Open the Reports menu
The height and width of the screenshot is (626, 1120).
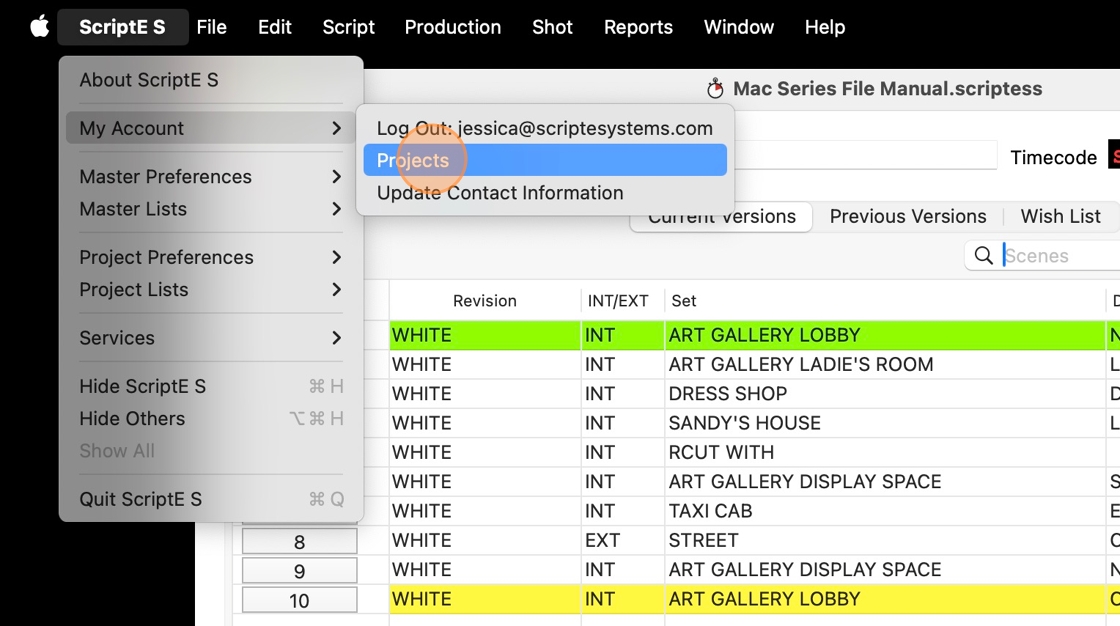coord(638,27)
